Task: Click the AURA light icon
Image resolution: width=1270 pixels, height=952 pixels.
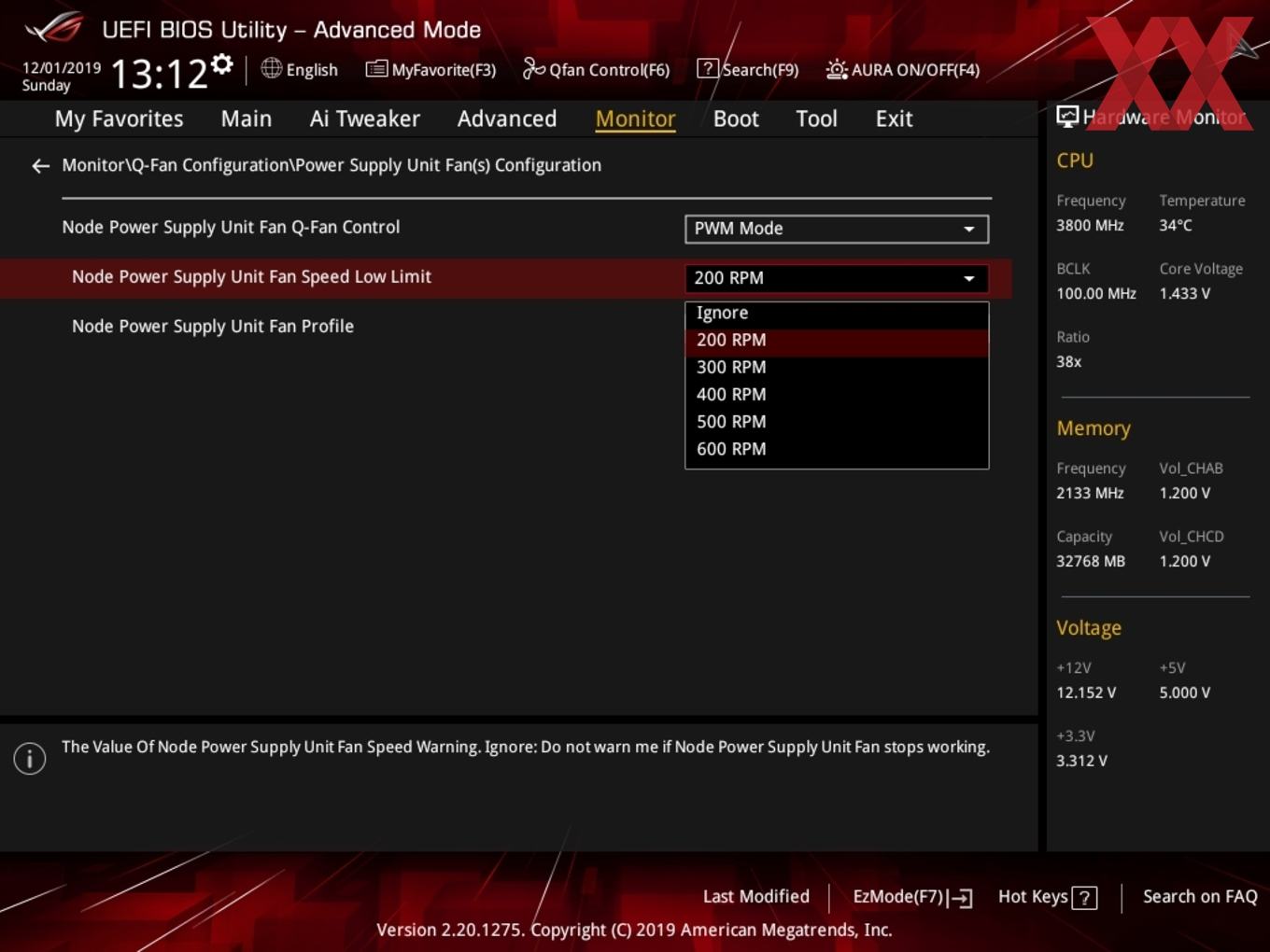Action: (x=837, y=69)
